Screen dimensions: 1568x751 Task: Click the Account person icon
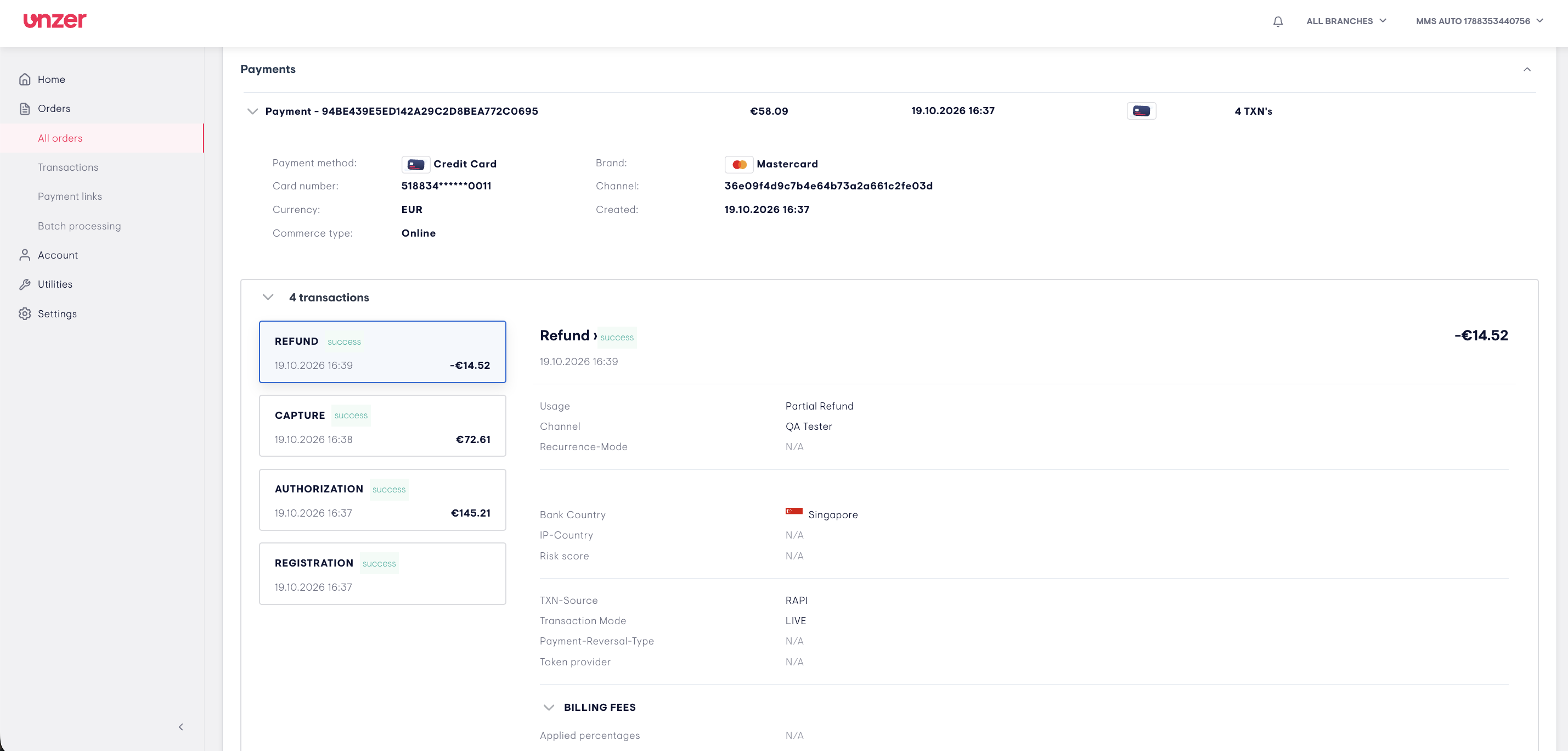25,255
